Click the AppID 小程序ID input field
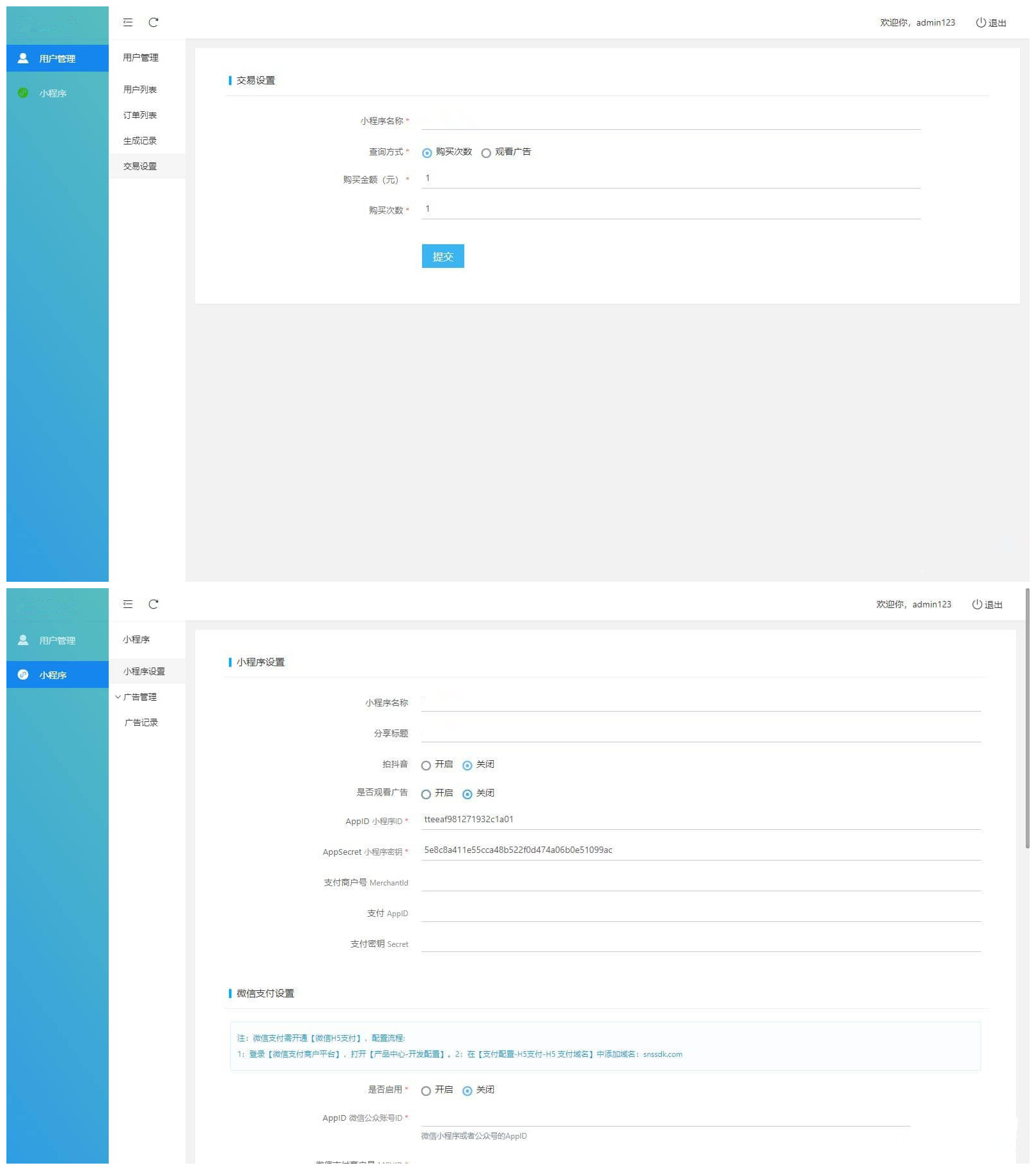The height and width of the screenshot is (1170, 1036). point(701,820)
